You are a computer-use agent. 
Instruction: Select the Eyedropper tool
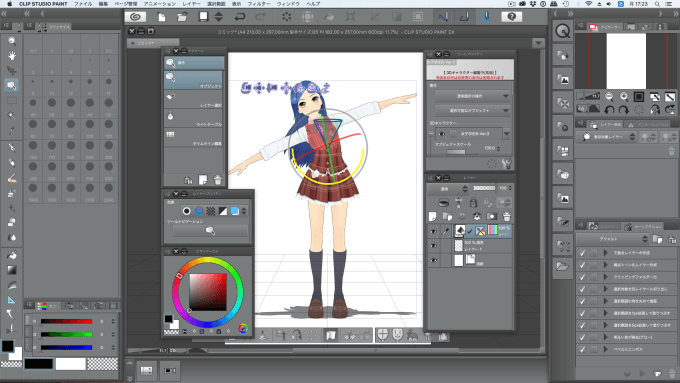(x=12, y=130)
